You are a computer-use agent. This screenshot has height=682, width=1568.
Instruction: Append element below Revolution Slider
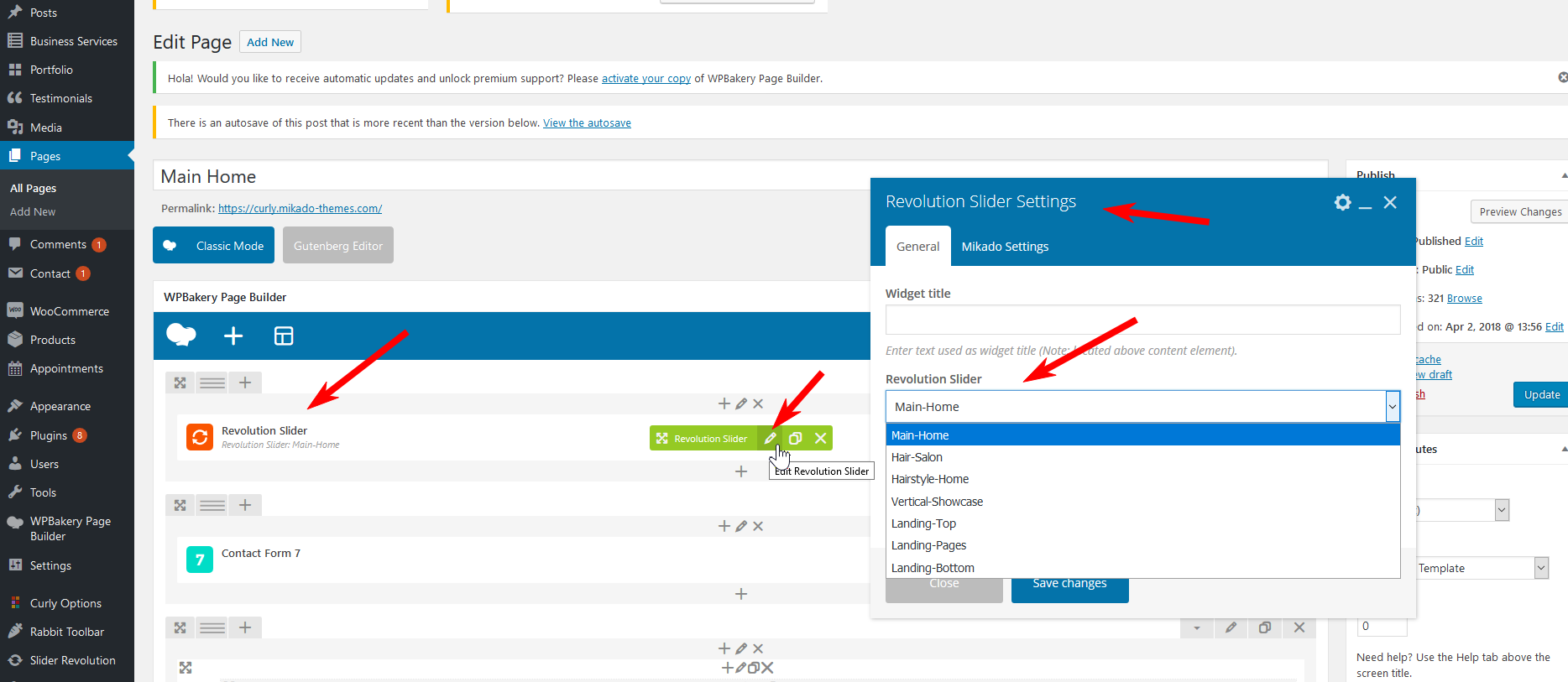click(x=741, y=471)
